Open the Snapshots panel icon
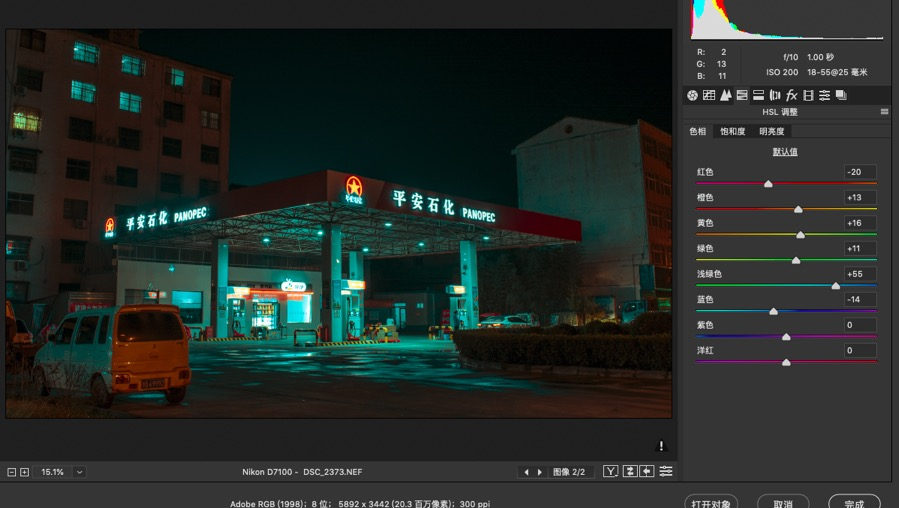The image size is (899, 508). pos(841,95)
